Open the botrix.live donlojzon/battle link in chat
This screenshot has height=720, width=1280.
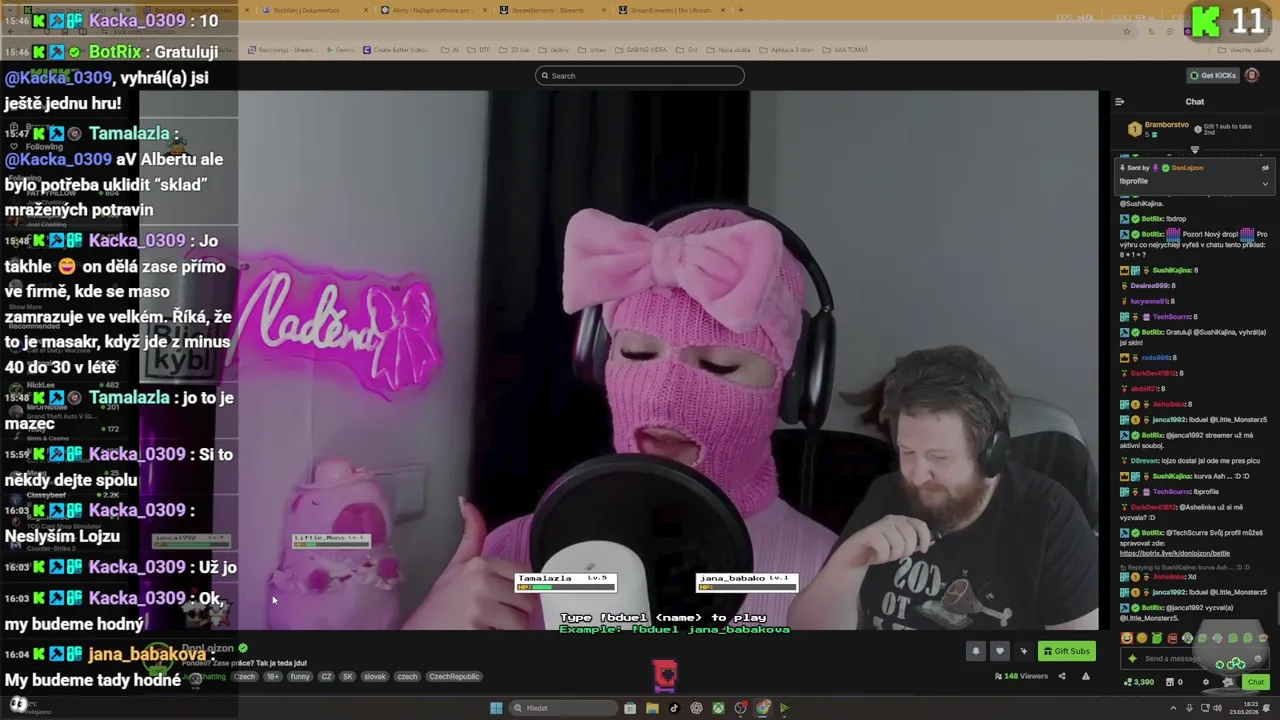(x=1175, y=553)
